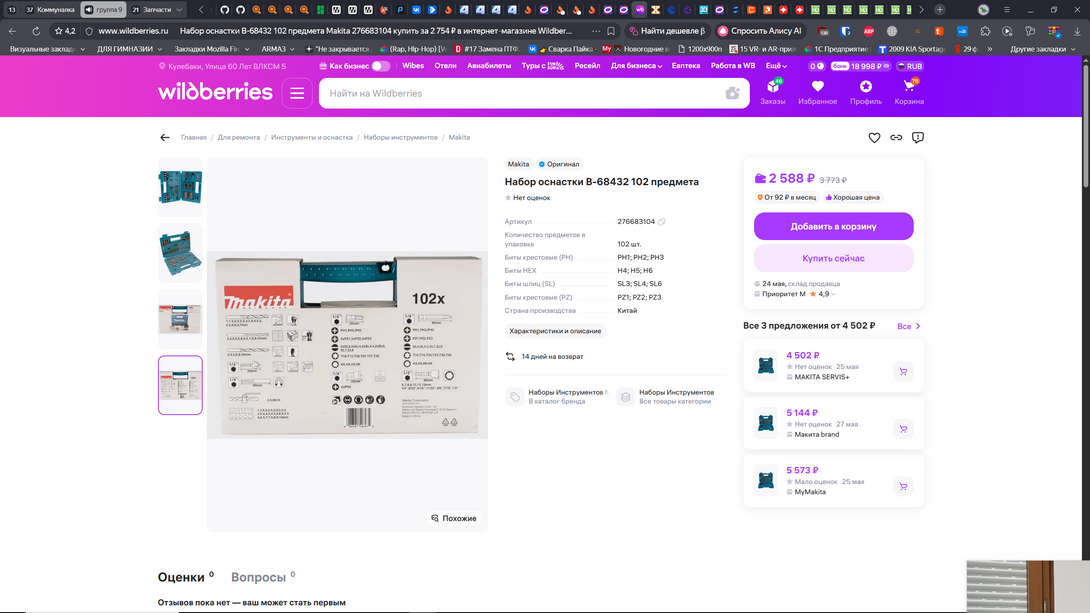Click the address bar page actions ellipsis
The width and height of the screenshot is (1090, 613).
tap(596, 31)
